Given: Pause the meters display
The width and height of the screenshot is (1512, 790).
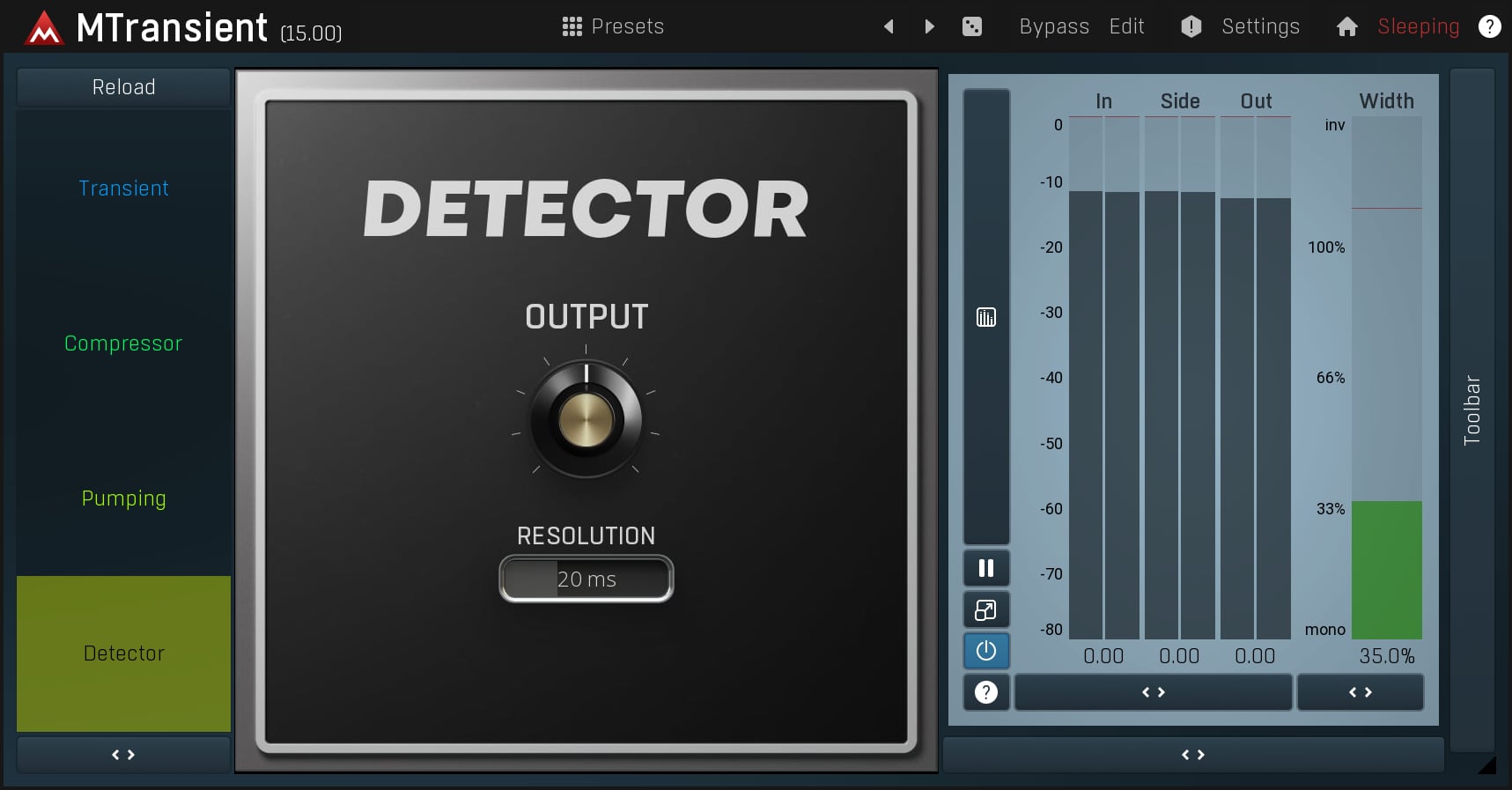Looking at the screenshot, I should pos(986,568).
